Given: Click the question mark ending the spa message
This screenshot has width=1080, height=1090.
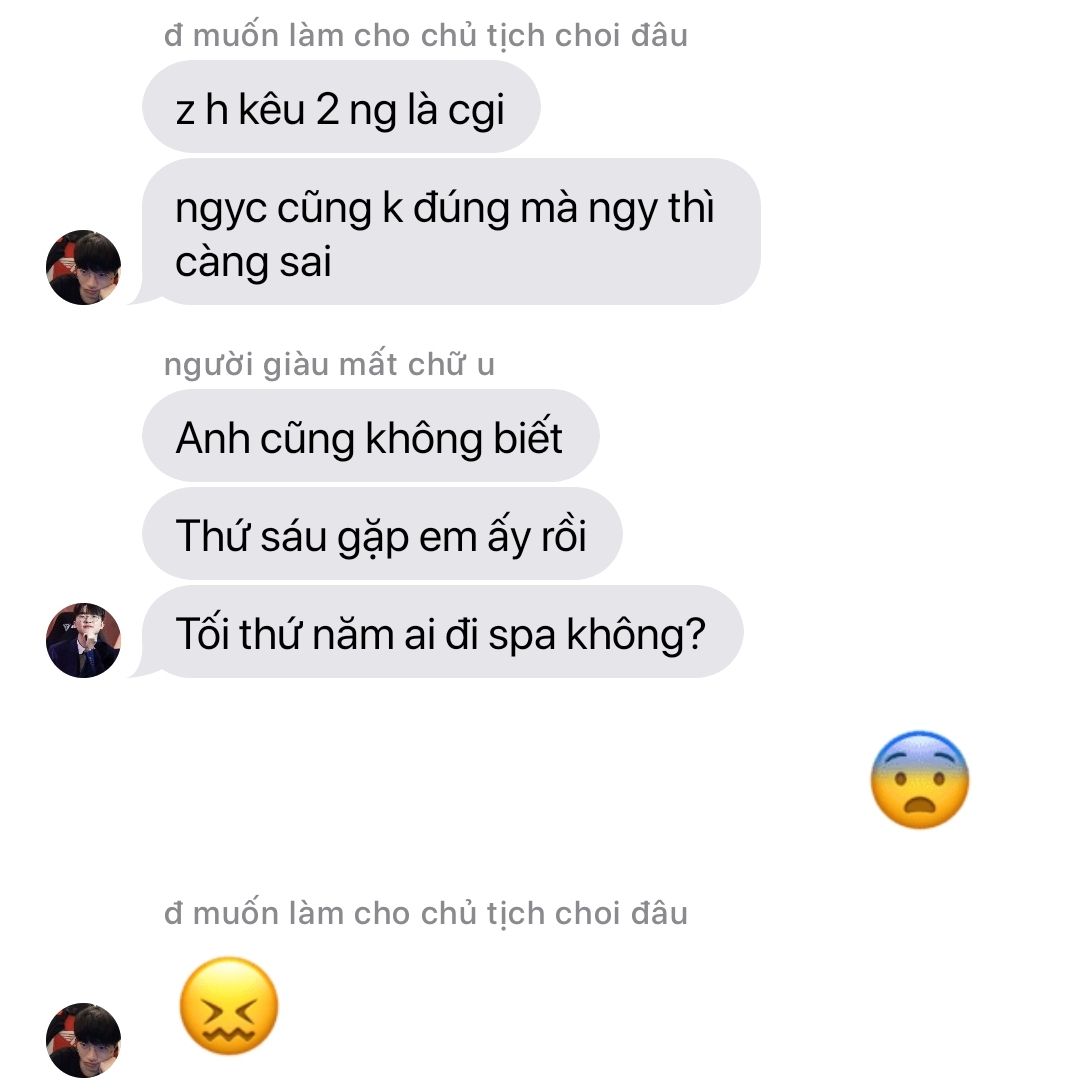Looking at the screenshot, I should tap(694, 634).
